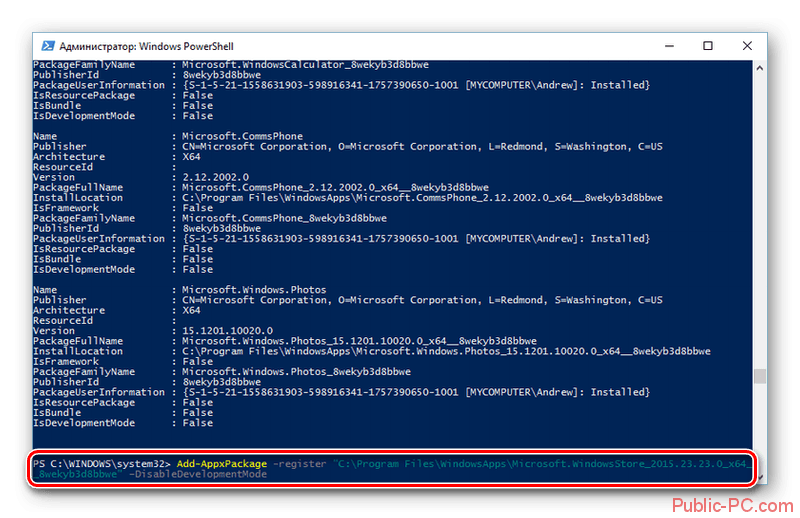Click the CommsPhone Publisher CN=Microsoft Corporation line
This screenshot has height=518, width=800.
(422, 146)
